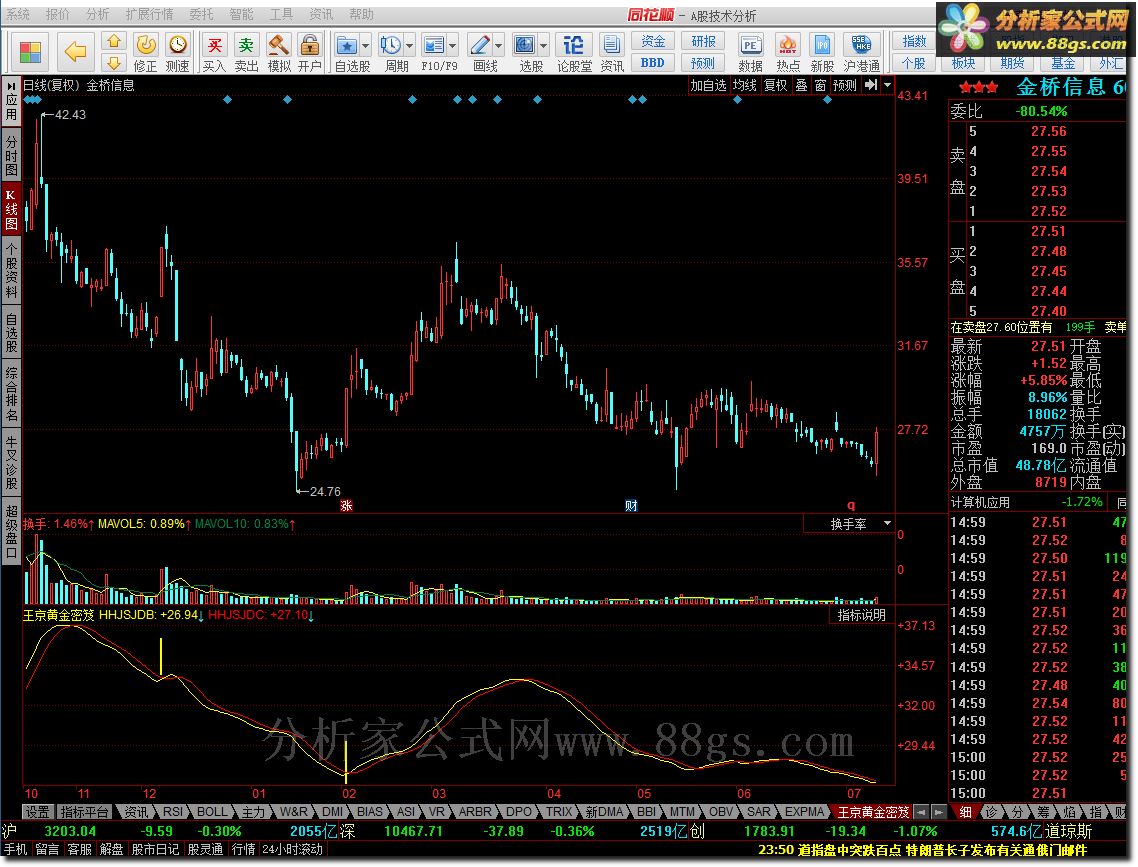The height and width of the screenshot is (867, 1138).
Task: Click the 指数 toolbar button
Action: point(914,41)
